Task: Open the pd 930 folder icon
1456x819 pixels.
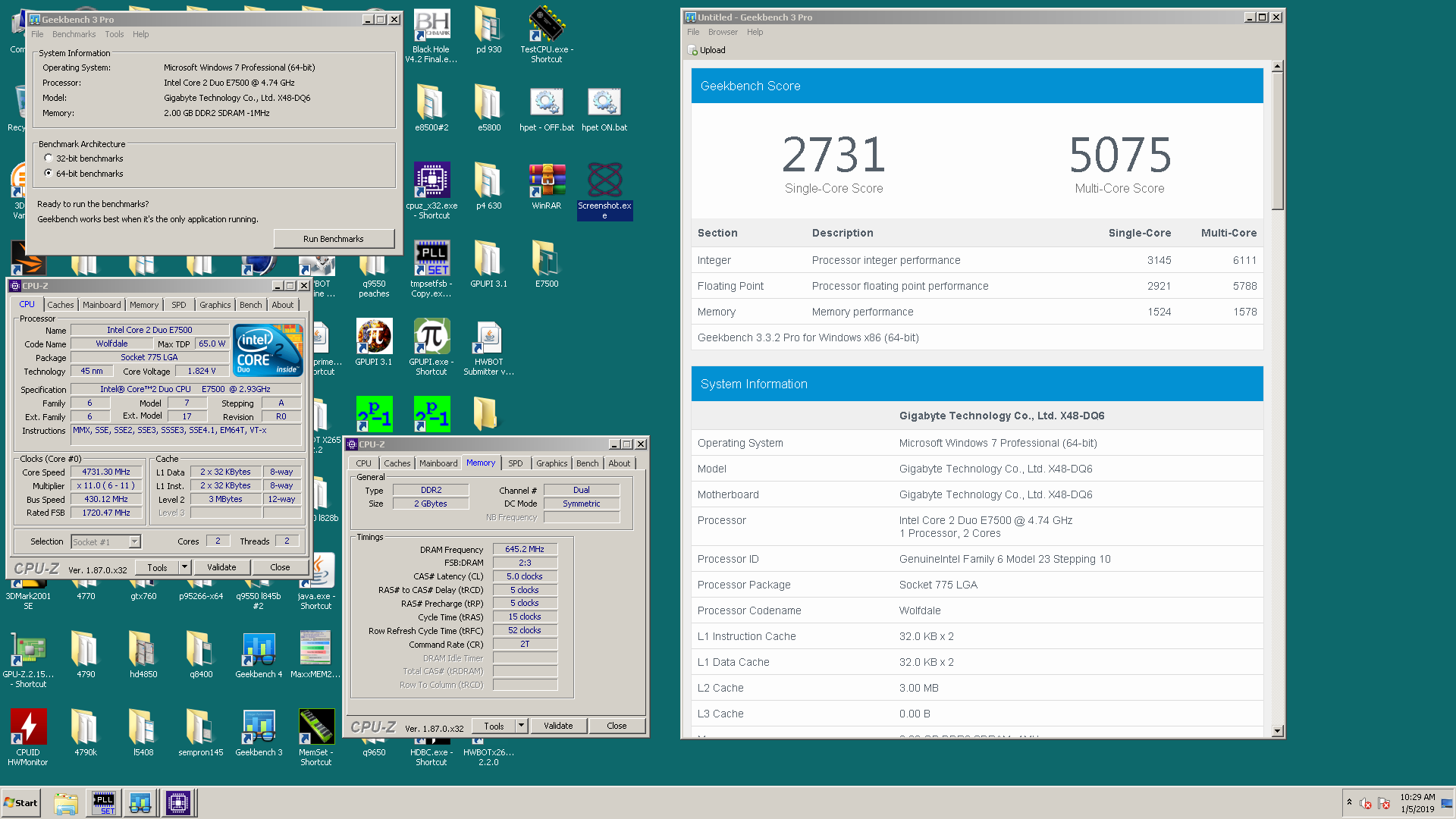Action: tap(488, 30)
